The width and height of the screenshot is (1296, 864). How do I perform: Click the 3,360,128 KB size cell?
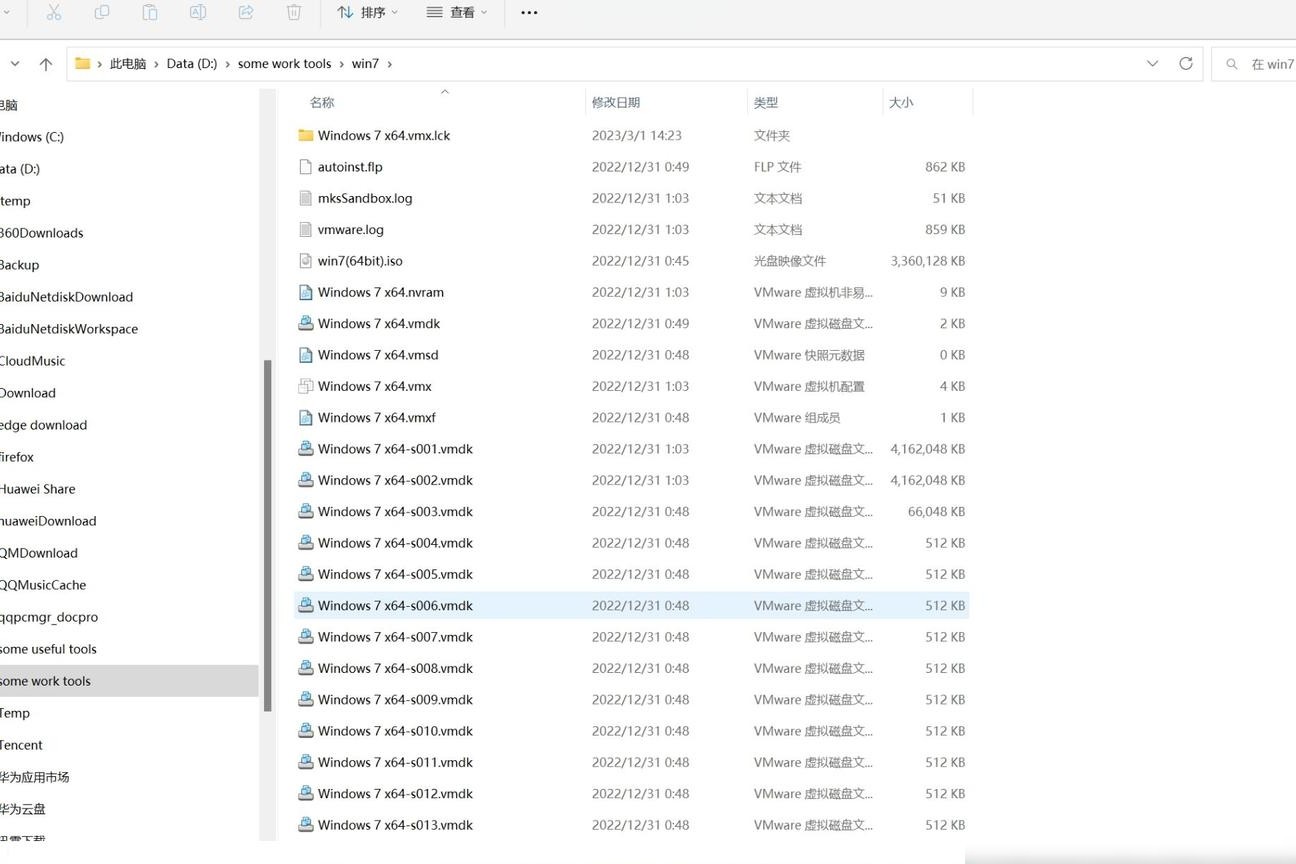927,261
